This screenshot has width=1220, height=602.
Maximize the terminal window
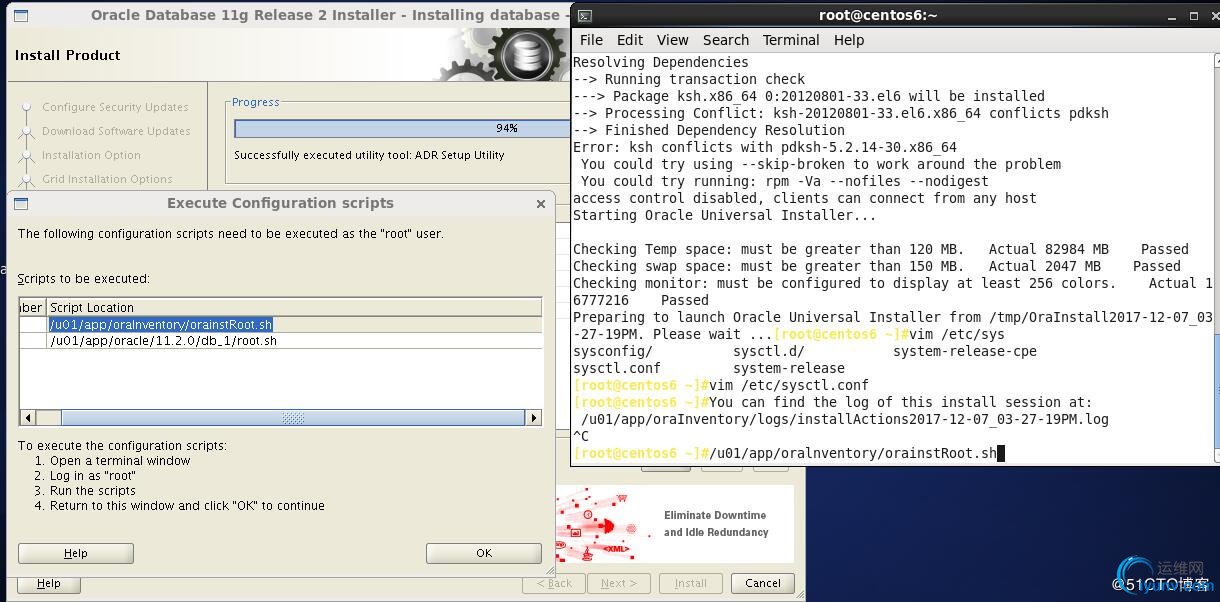click(1194, 16)
